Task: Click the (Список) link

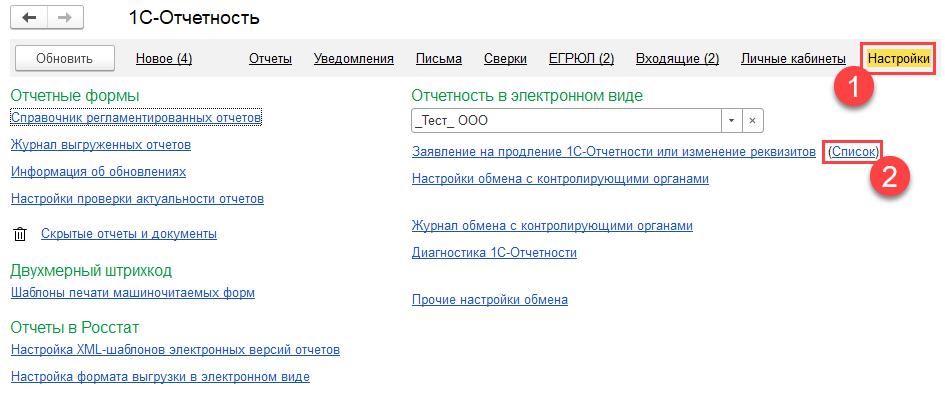Action: 852,152
